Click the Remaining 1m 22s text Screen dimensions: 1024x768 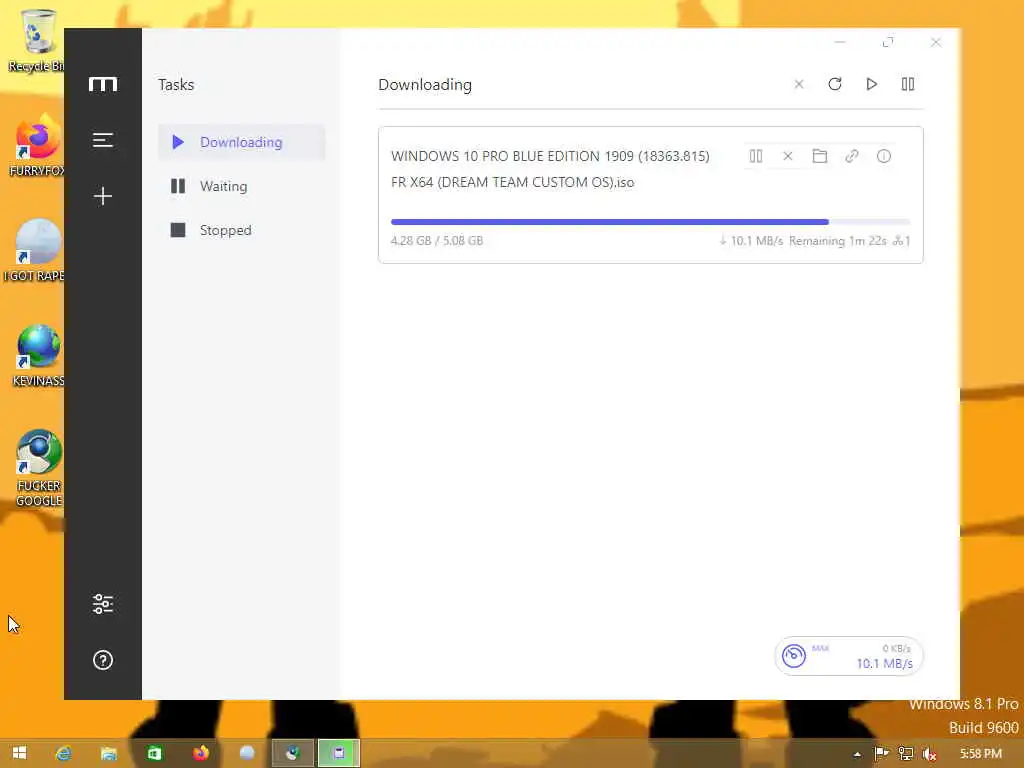837,241
